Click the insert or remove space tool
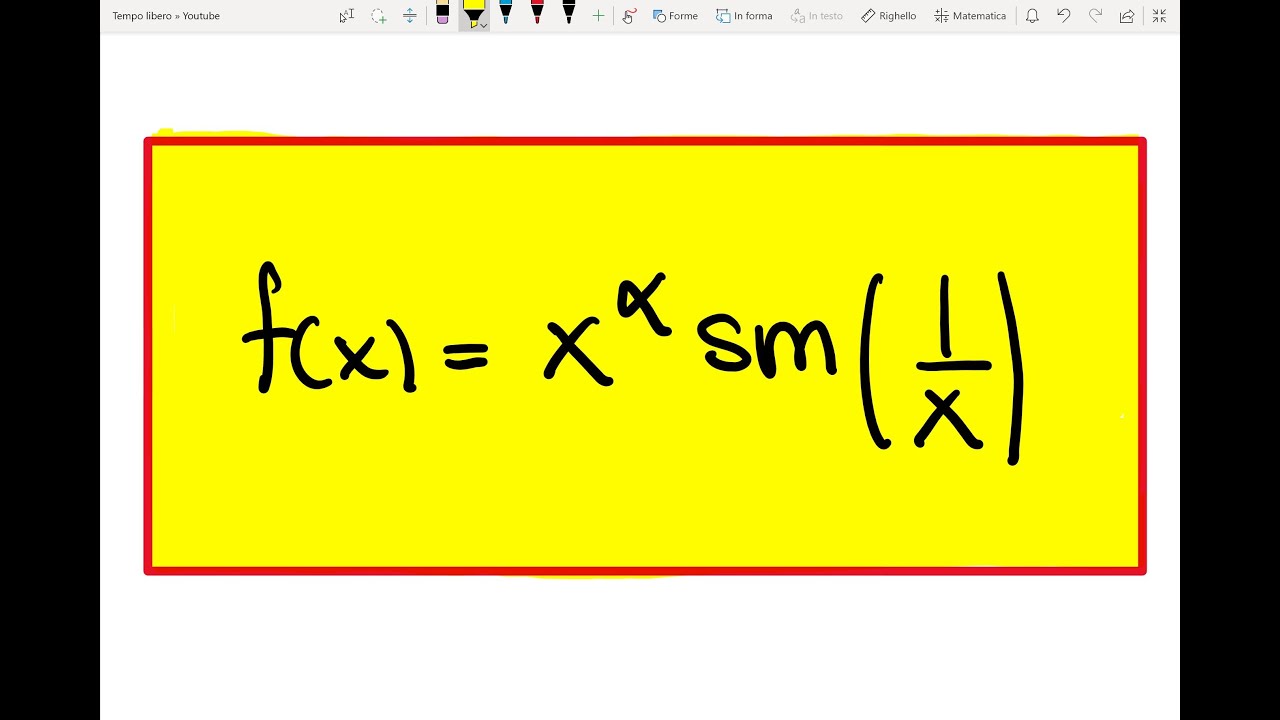Screen dimensions: 1280x720 pos(409,16)
